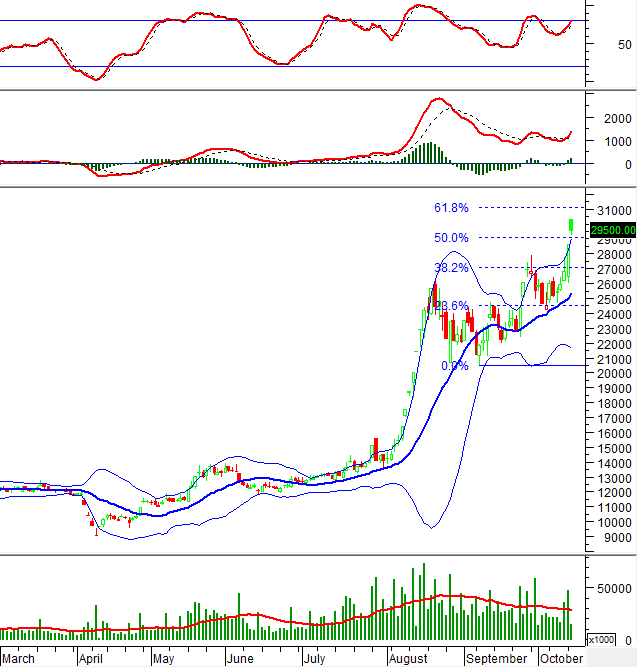Select the 61.8% Fibonacci level label
Screen dimensions: 637x667
point(450,208)
